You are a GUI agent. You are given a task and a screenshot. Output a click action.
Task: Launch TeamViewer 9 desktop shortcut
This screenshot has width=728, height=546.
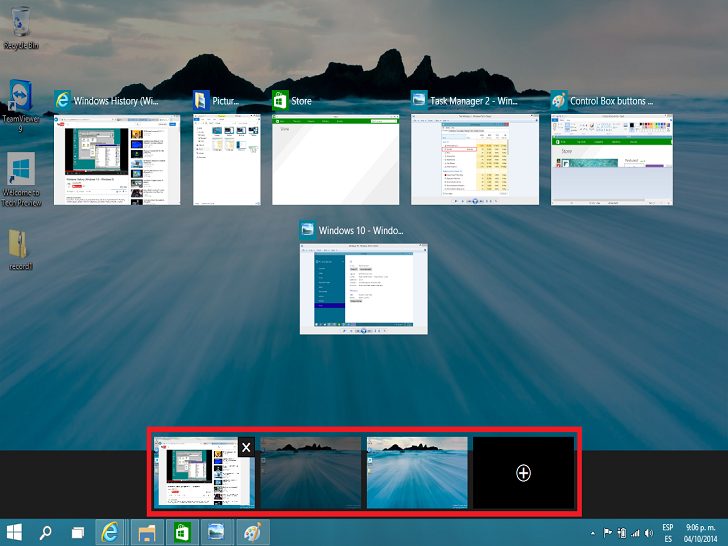(20, 106)
